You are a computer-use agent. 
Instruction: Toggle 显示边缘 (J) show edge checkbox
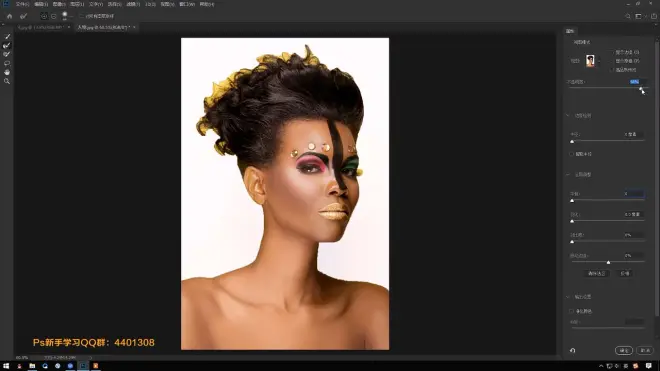tap(612, 52)
